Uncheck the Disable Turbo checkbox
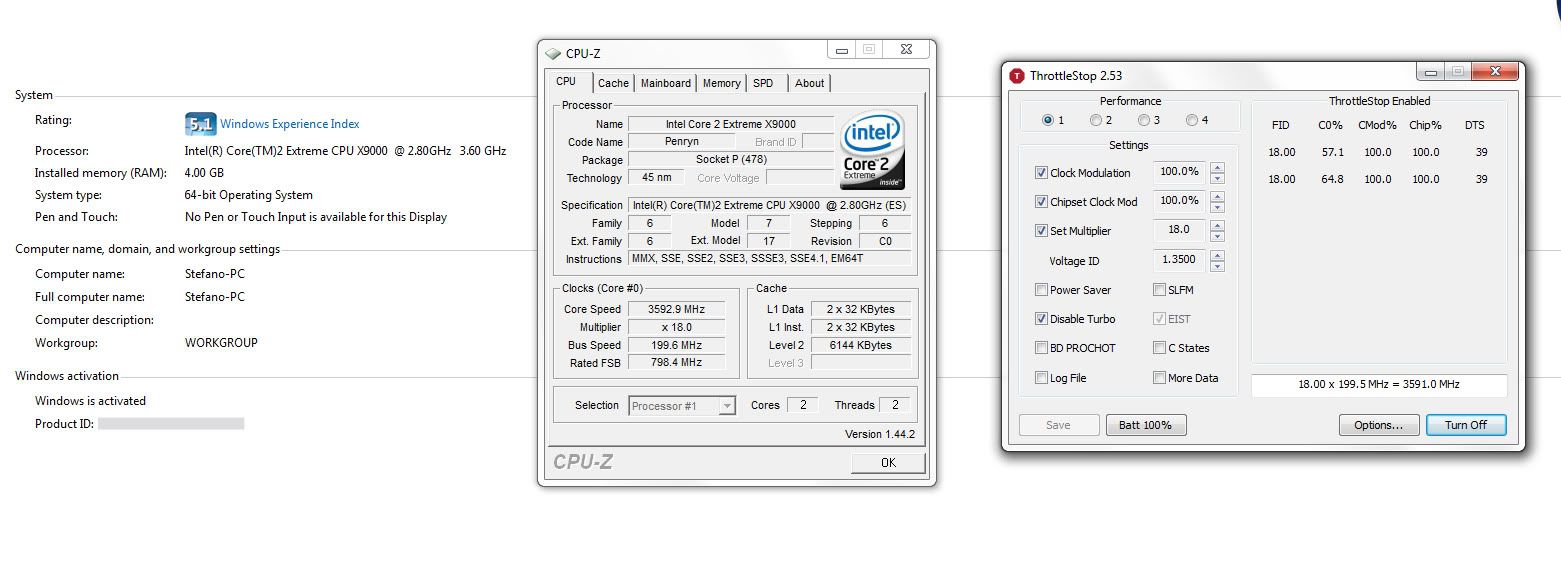This screenshot has height=585, width=1561. (1042, 319)
